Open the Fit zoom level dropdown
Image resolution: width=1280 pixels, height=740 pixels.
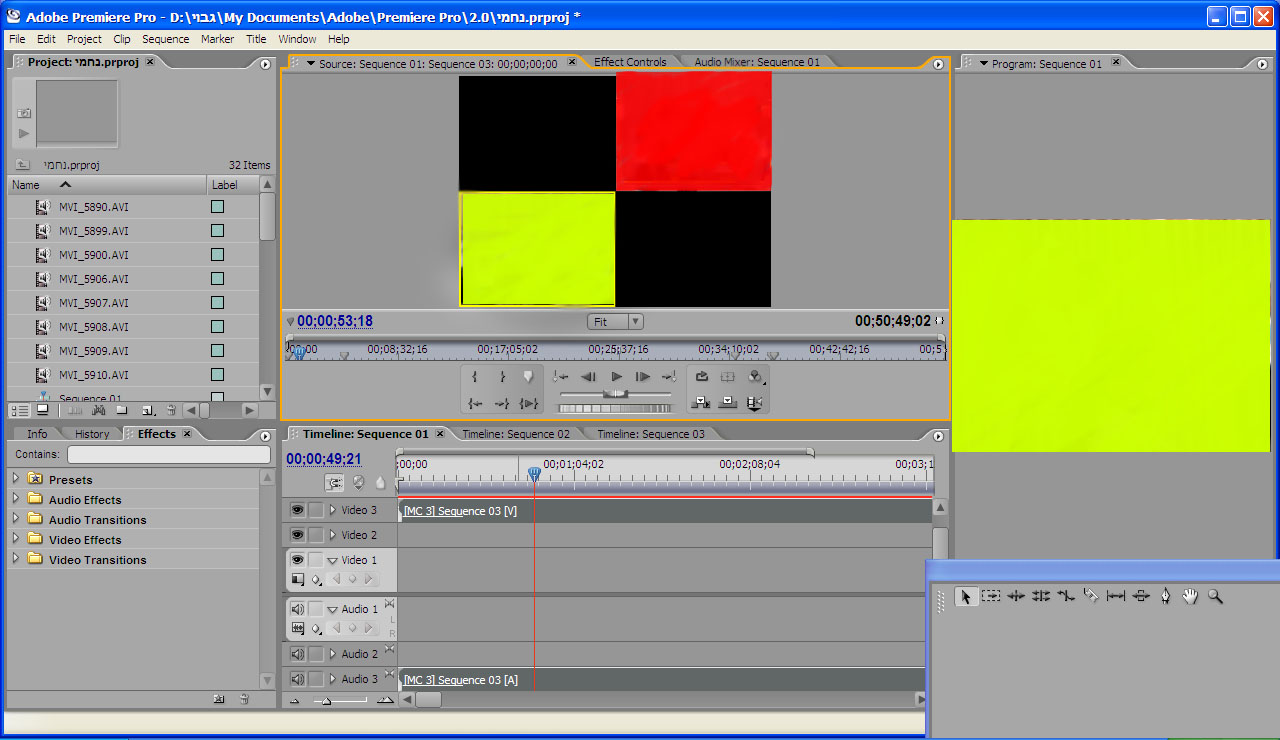(x=615, y=321)
